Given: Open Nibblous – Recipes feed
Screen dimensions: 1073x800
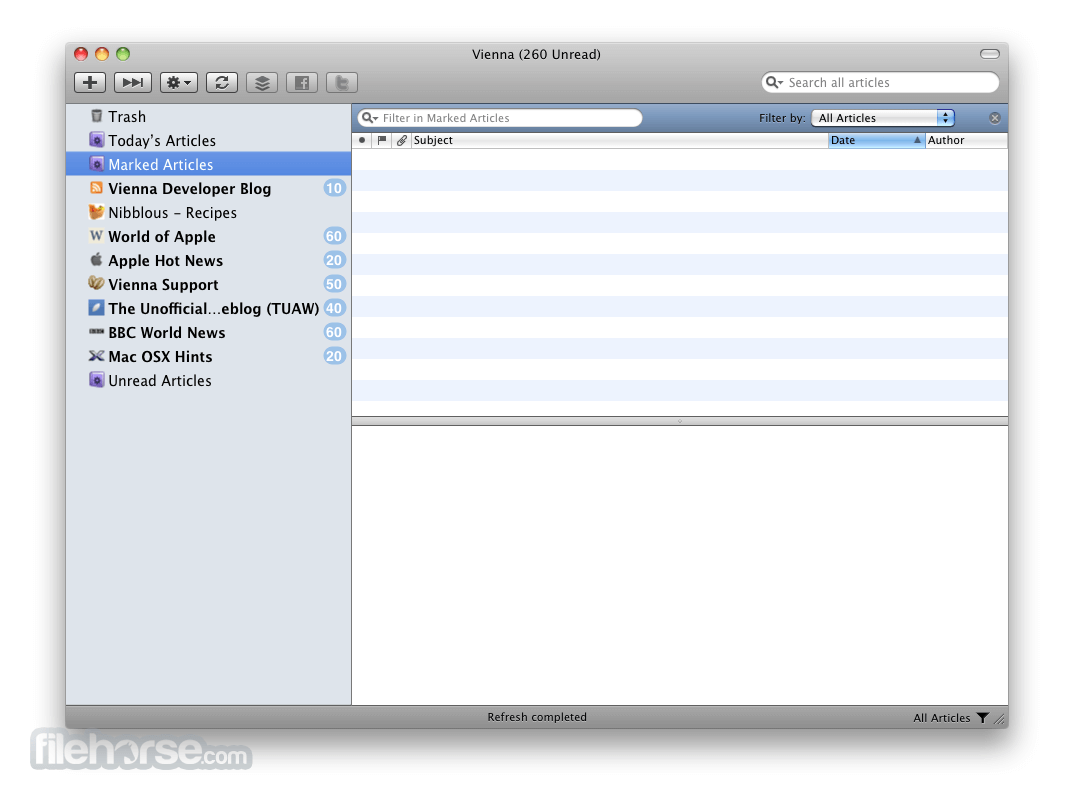Looking at the screenshot, I should click(x=209, y=212).
